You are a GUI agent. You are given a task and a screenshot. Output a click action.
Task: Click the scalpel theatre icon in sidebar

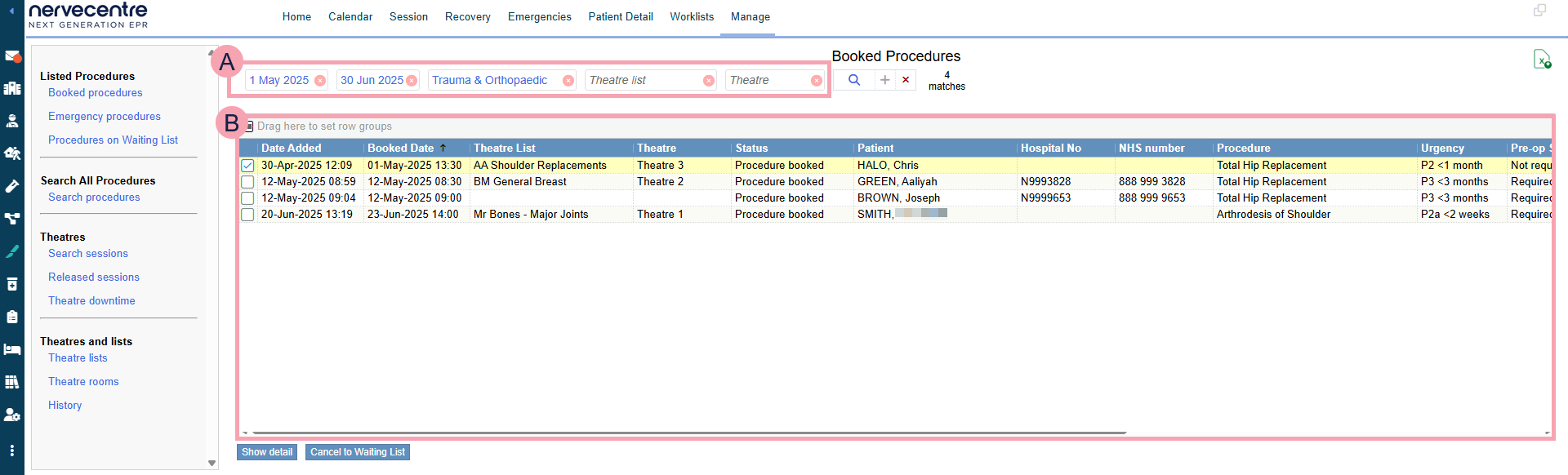click(x=11, y=251)
